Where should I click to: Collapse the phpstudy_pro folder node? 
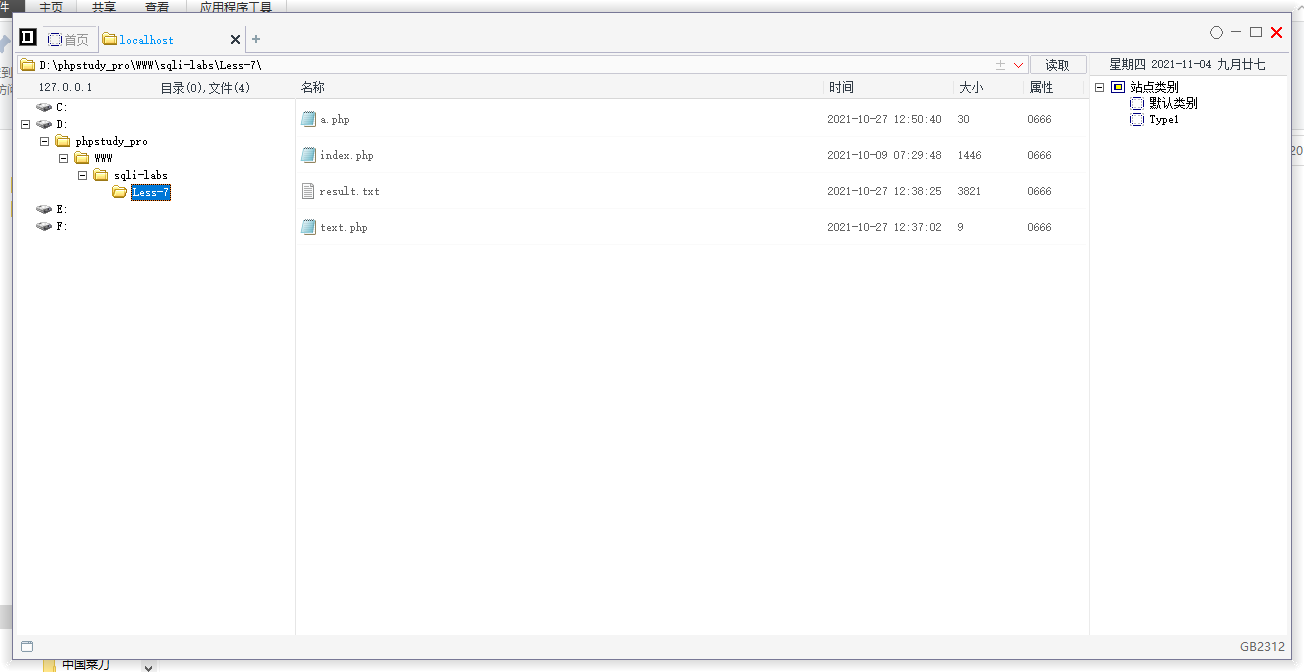pyautogui.click(x=45, y=141)
